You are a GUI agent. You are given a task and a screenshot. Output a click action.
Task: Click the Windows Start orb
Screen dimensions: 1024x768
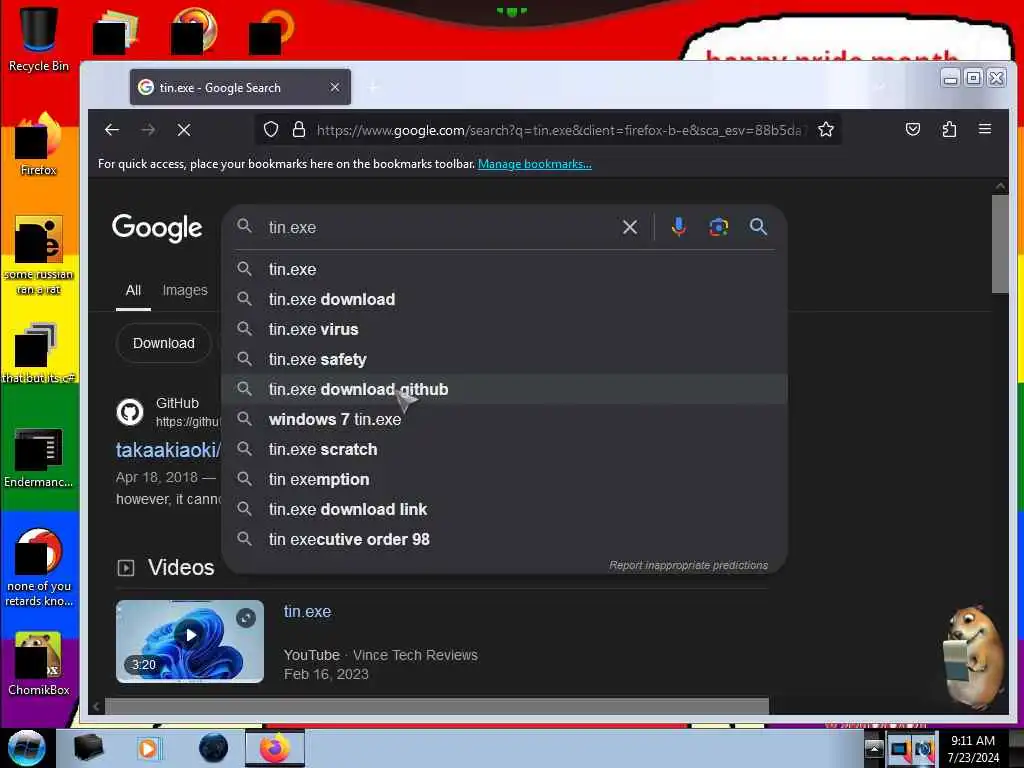tap(27, 748)
